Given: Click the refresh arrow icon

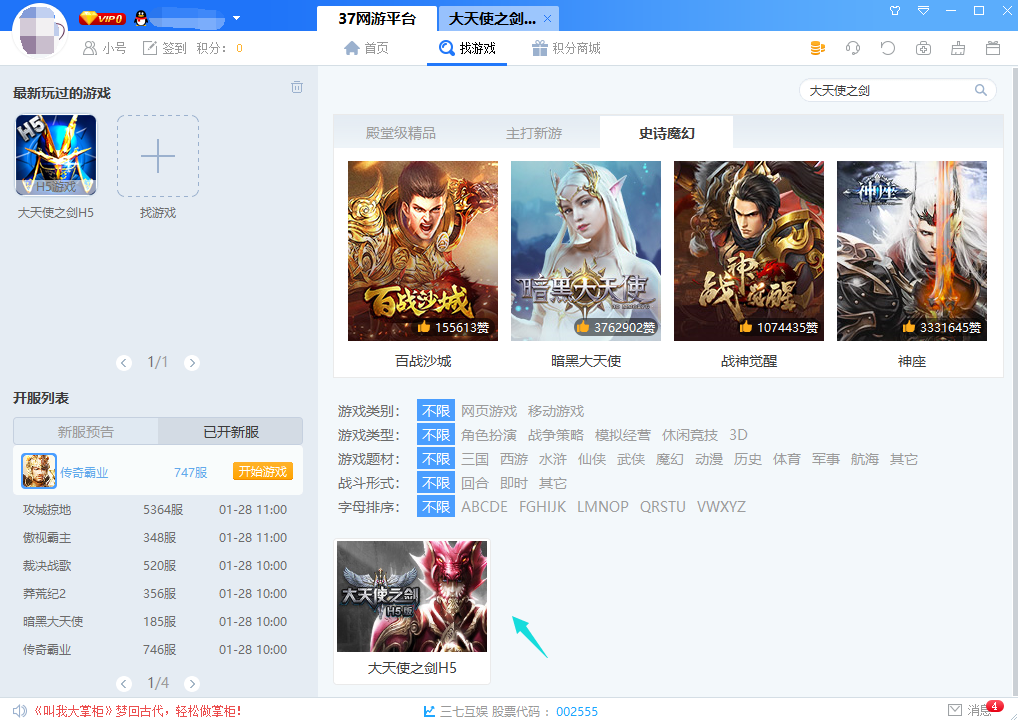Looking at the screenshot, I should coord(887,48).
